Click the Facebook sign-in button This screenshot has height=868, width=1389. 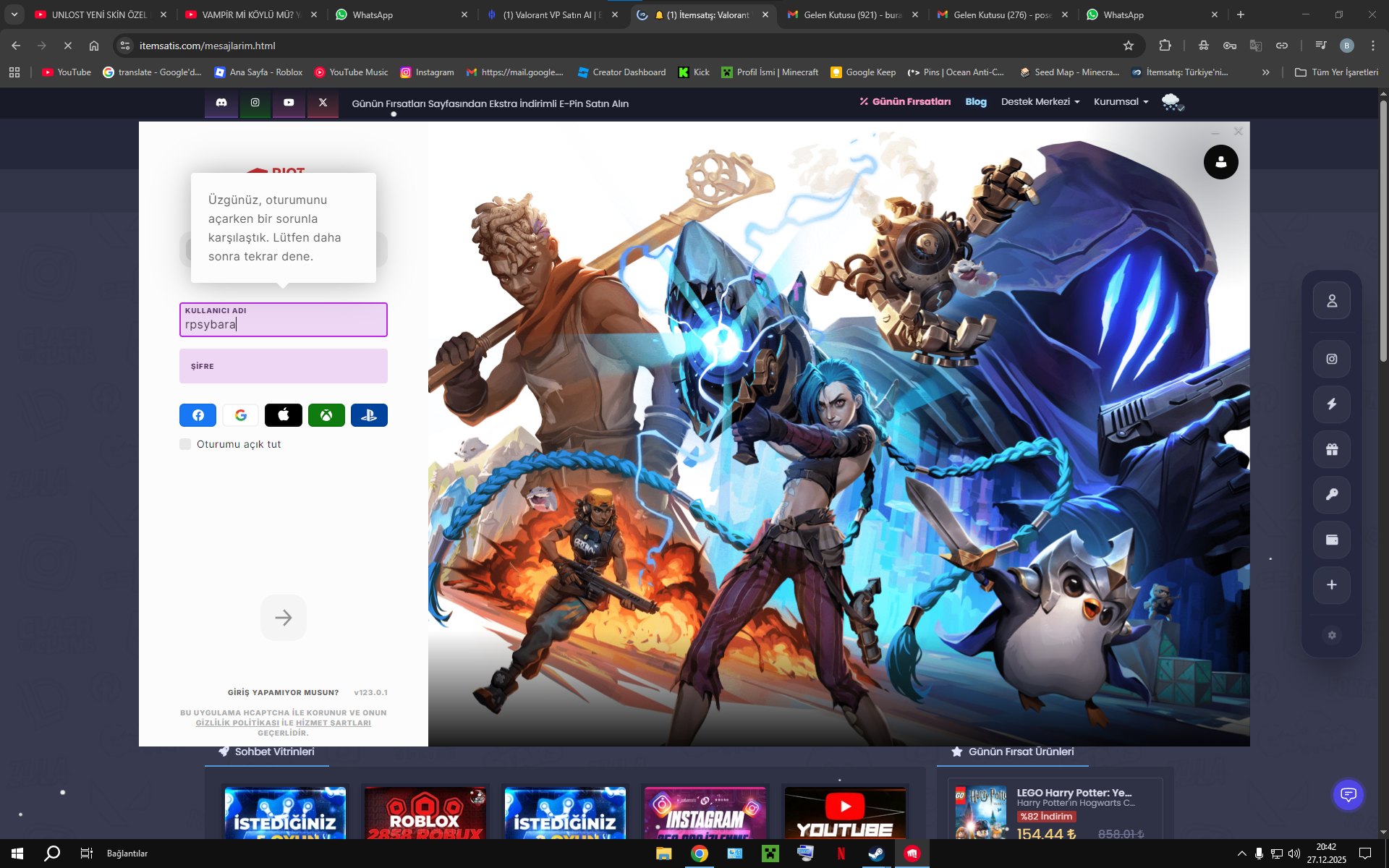click(197, 415)
